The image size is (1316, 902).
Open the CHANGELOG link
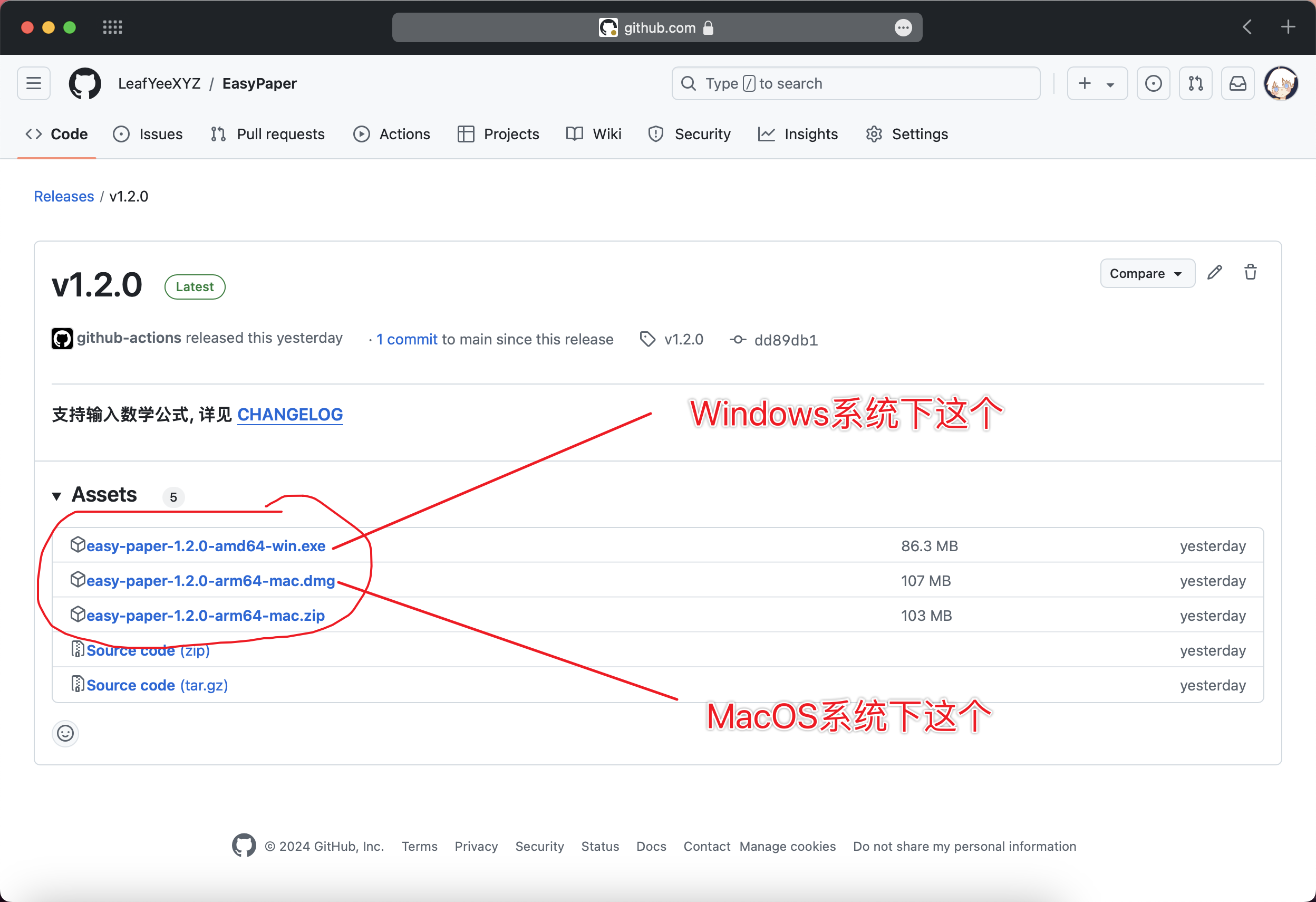(290, 415)
